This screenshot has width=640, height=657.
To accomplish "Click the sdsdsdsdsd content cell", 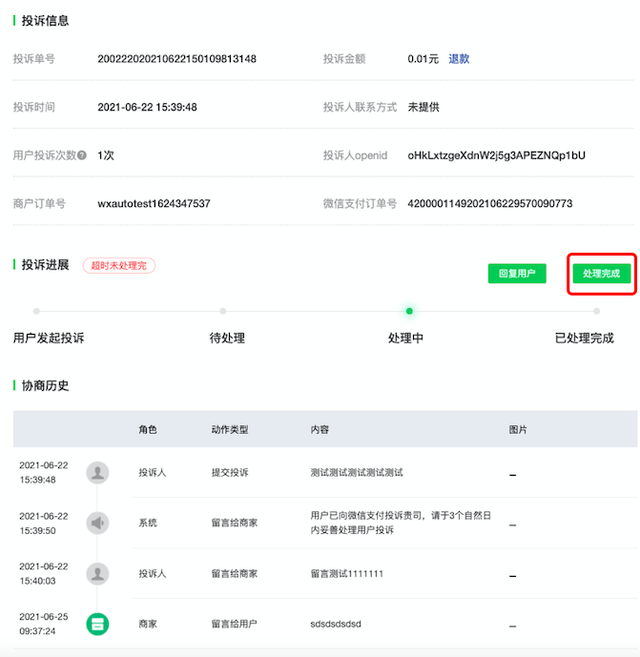I will pyautogui.click(x=336, y=624).
